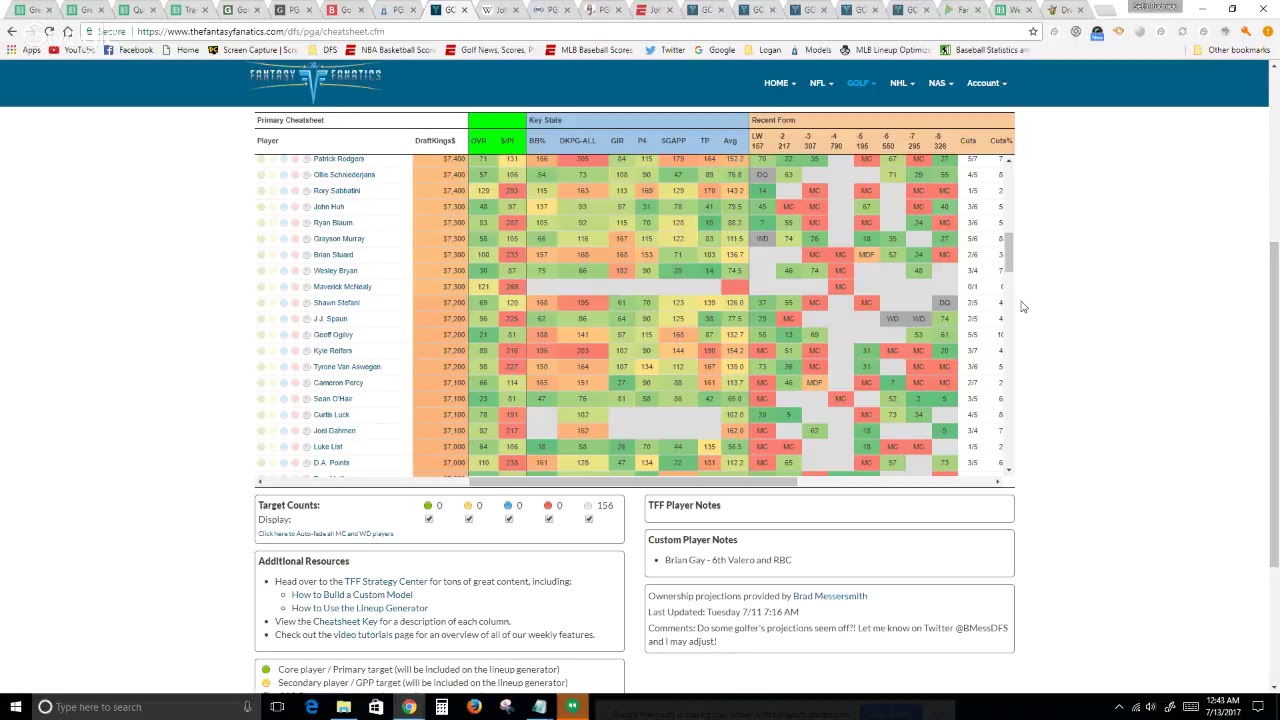The width and height of the screenshot is (1280, 720).
Task: Open Rory Sabbatini player link
Action: click(337, 191)
